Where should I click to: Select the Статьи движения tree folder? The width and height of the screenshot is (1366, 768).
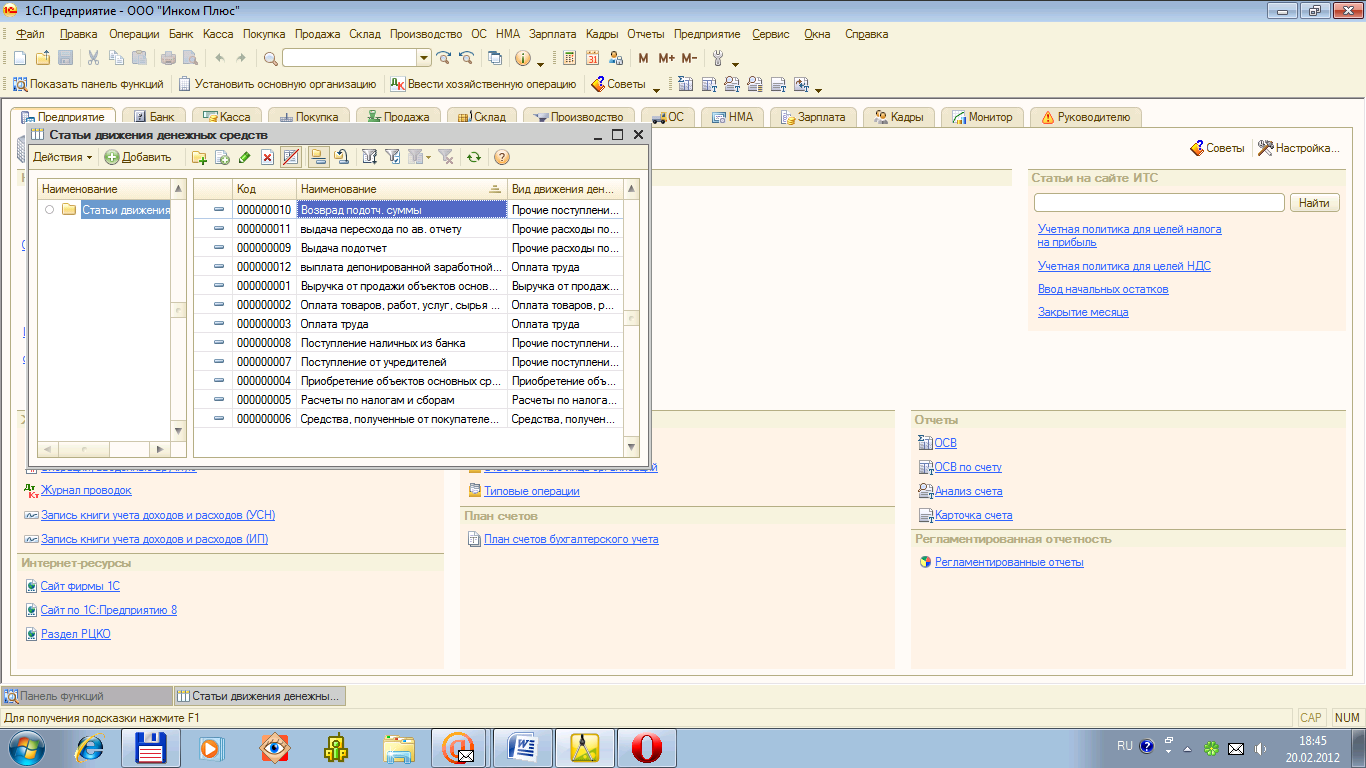click(x=126, y=209)
